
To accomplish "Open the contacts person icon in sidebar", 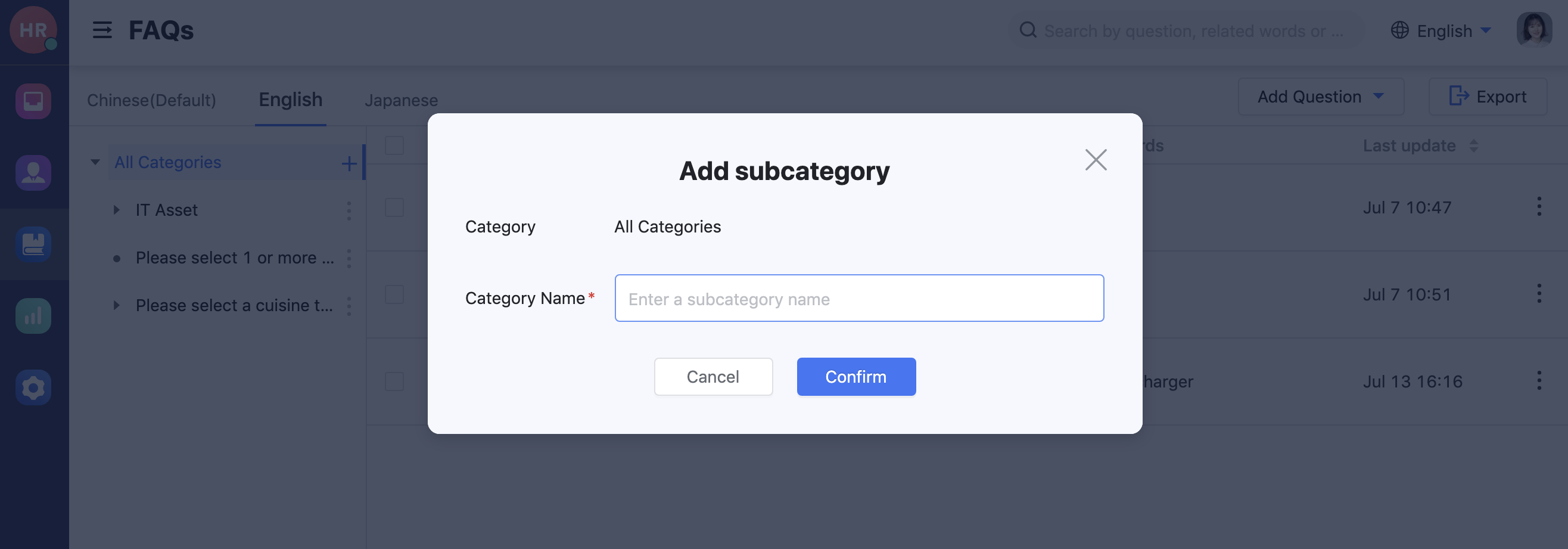I will tap(33, 173).
